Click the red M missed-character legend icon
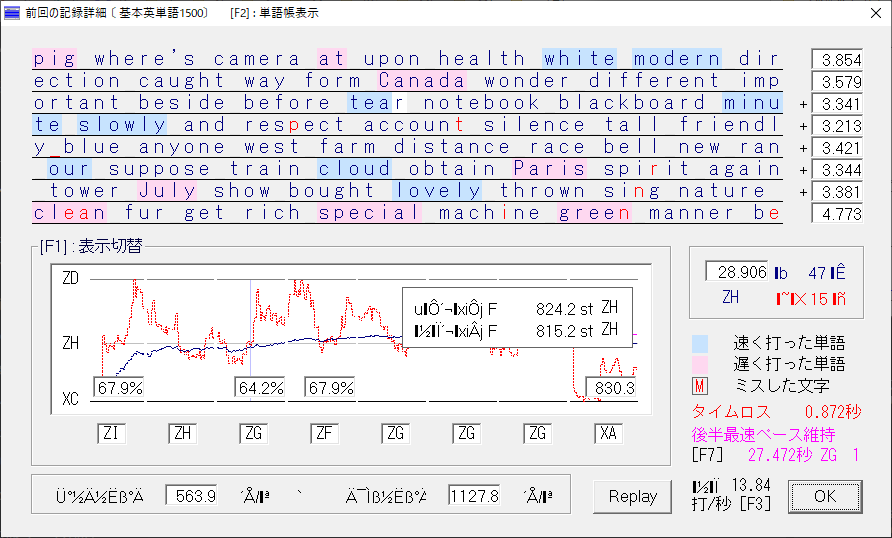This screenshot has height=538, width=892. (700, 386)
